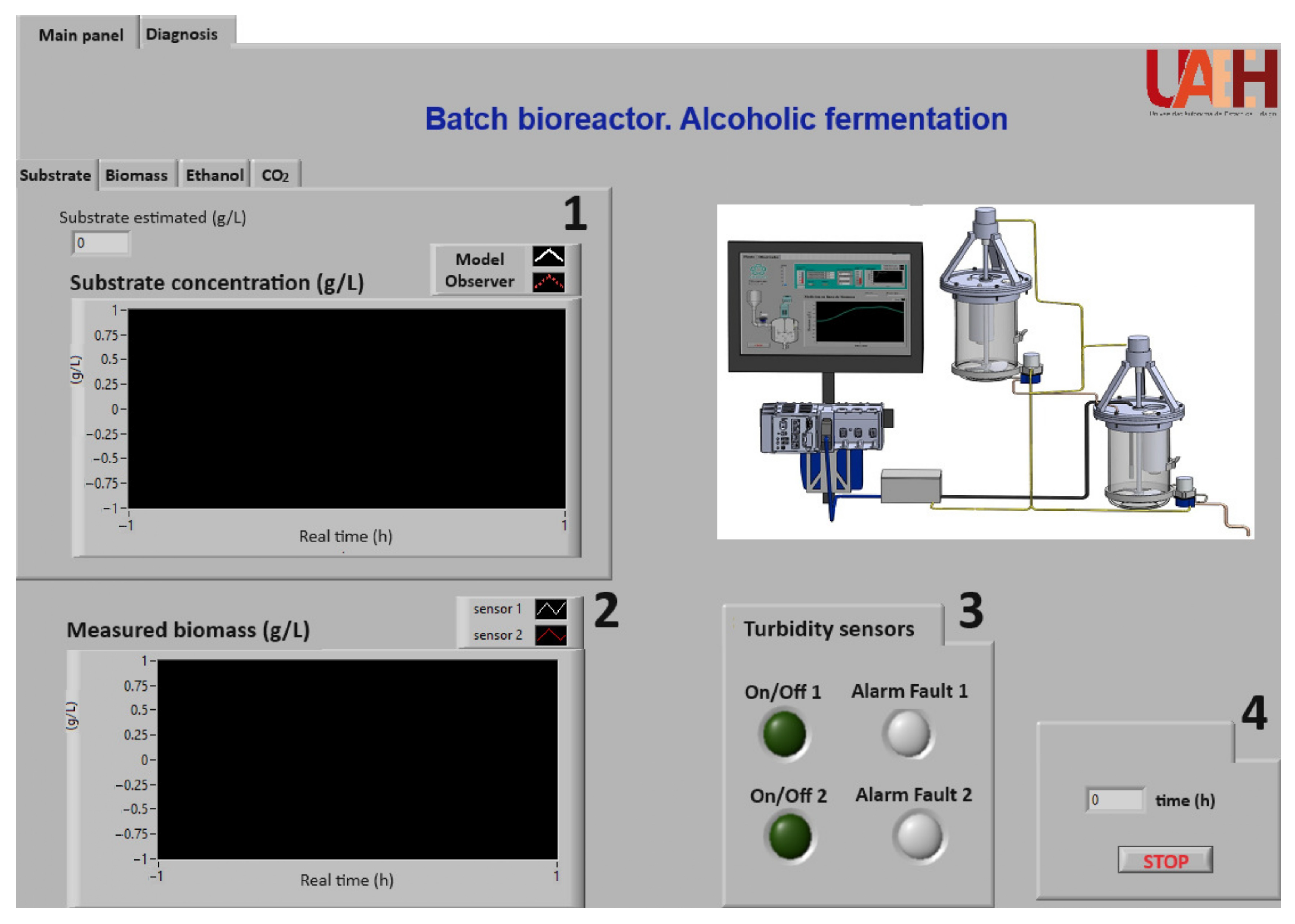Screen dimensions: 1295x924
Task: Click the Alarm Fault 1 indicator LED
Action: pos(907,734)
